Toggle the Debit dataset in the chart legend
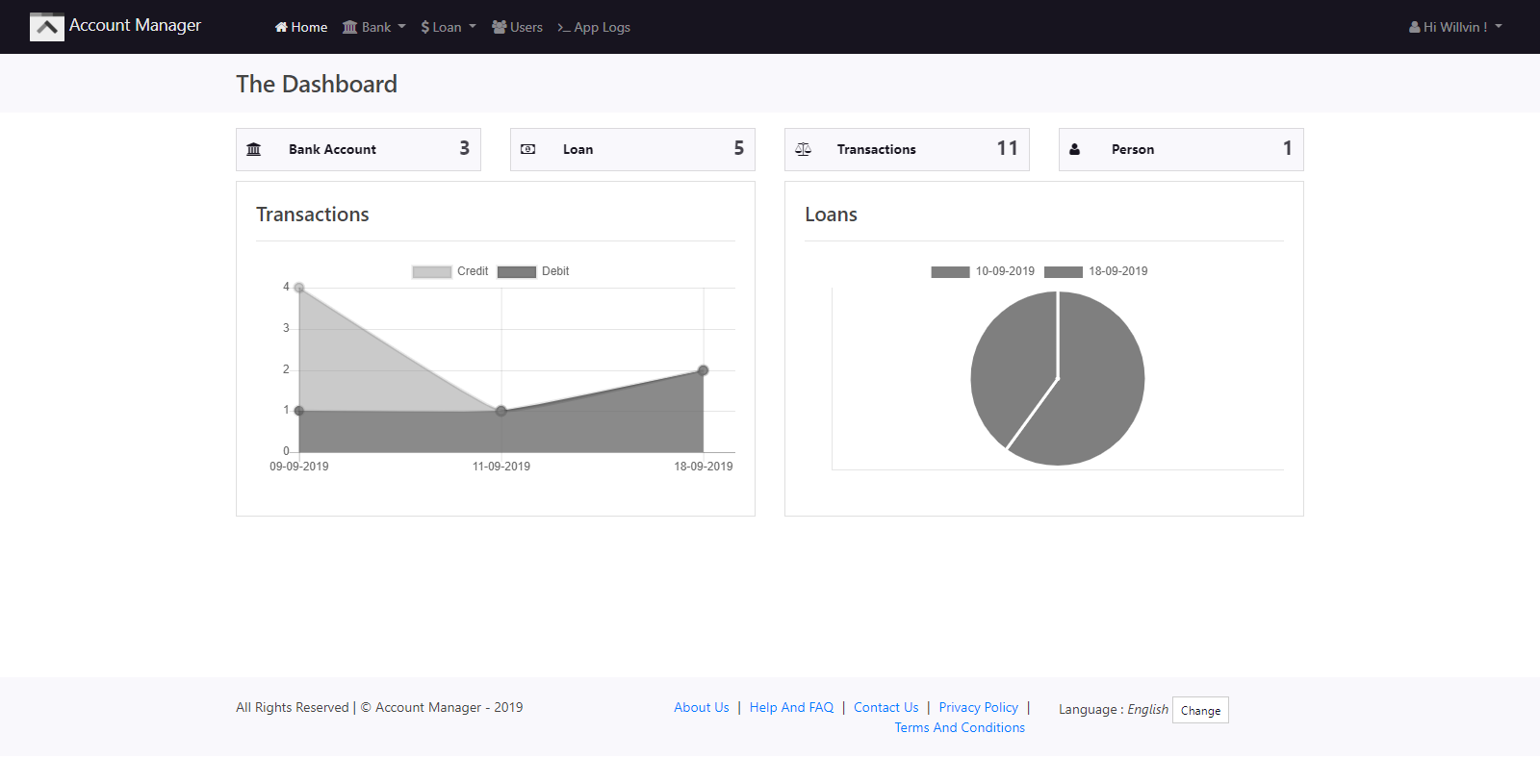The width and height of the screenshot is (1540, 784). point(533,271)
